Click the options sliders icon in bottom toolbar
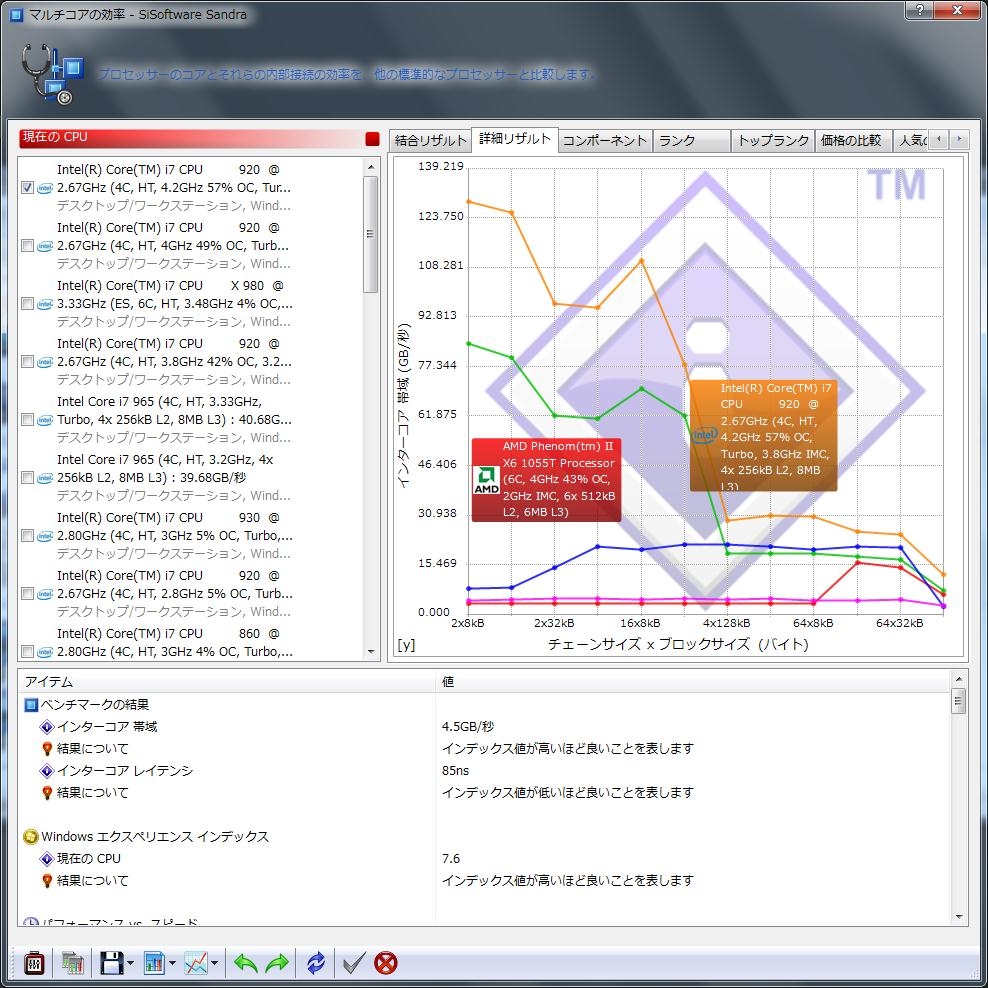 [33, 963]
